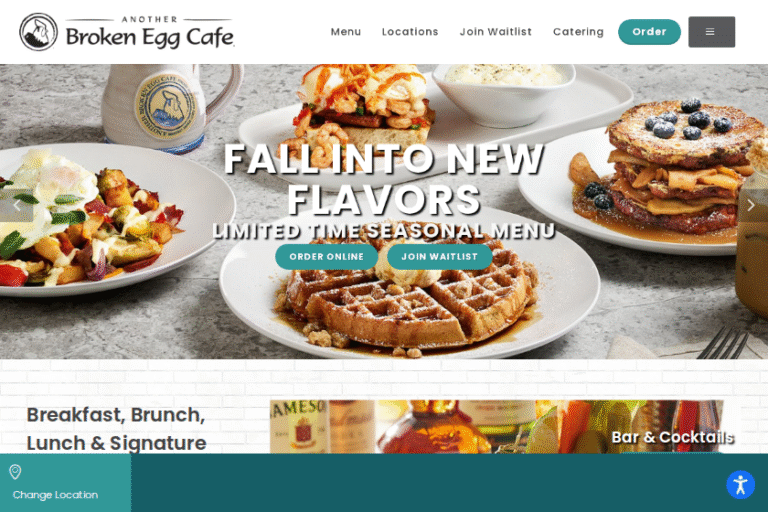Open the hamburger menu button
Viewport: 768px width, 512px height.
711,32
